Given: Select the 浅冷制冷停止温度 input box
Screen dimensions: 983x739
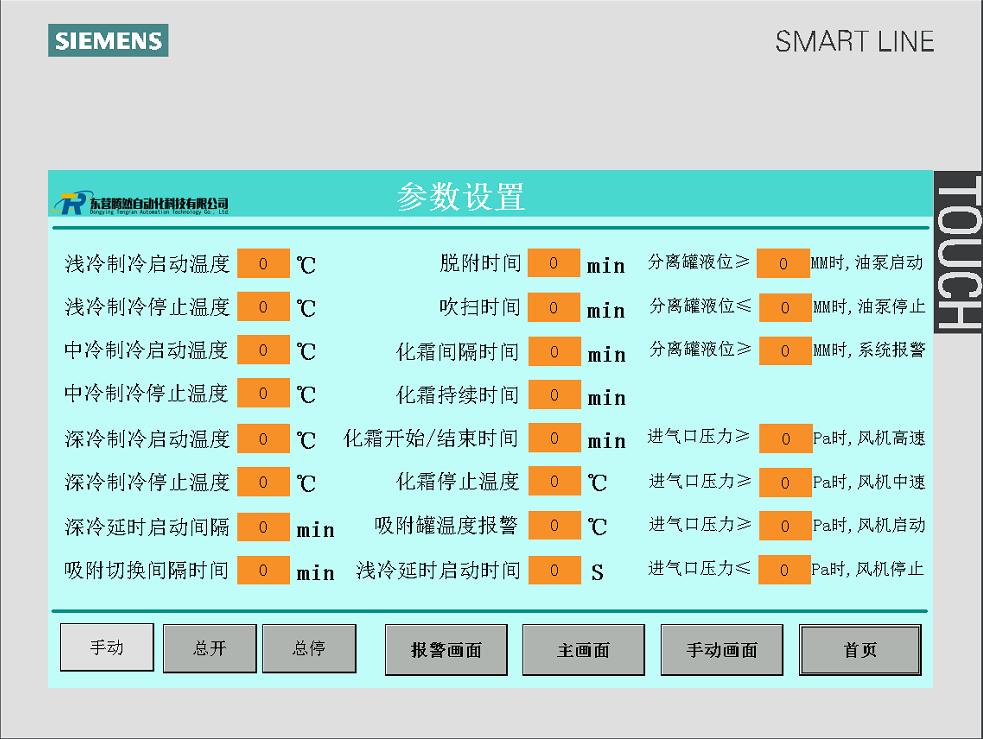Looking at the screenshot, I should 263,307.
